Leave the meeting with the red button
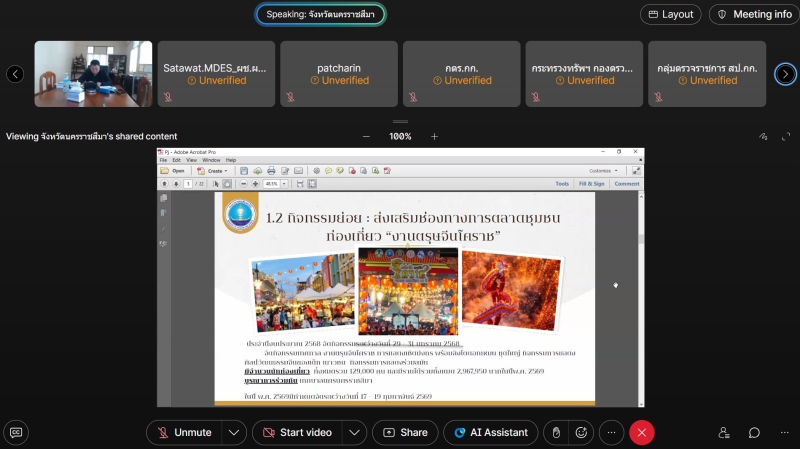Viewport: 800px width, 449px height. pyautogui.click(x=642, y=432)
